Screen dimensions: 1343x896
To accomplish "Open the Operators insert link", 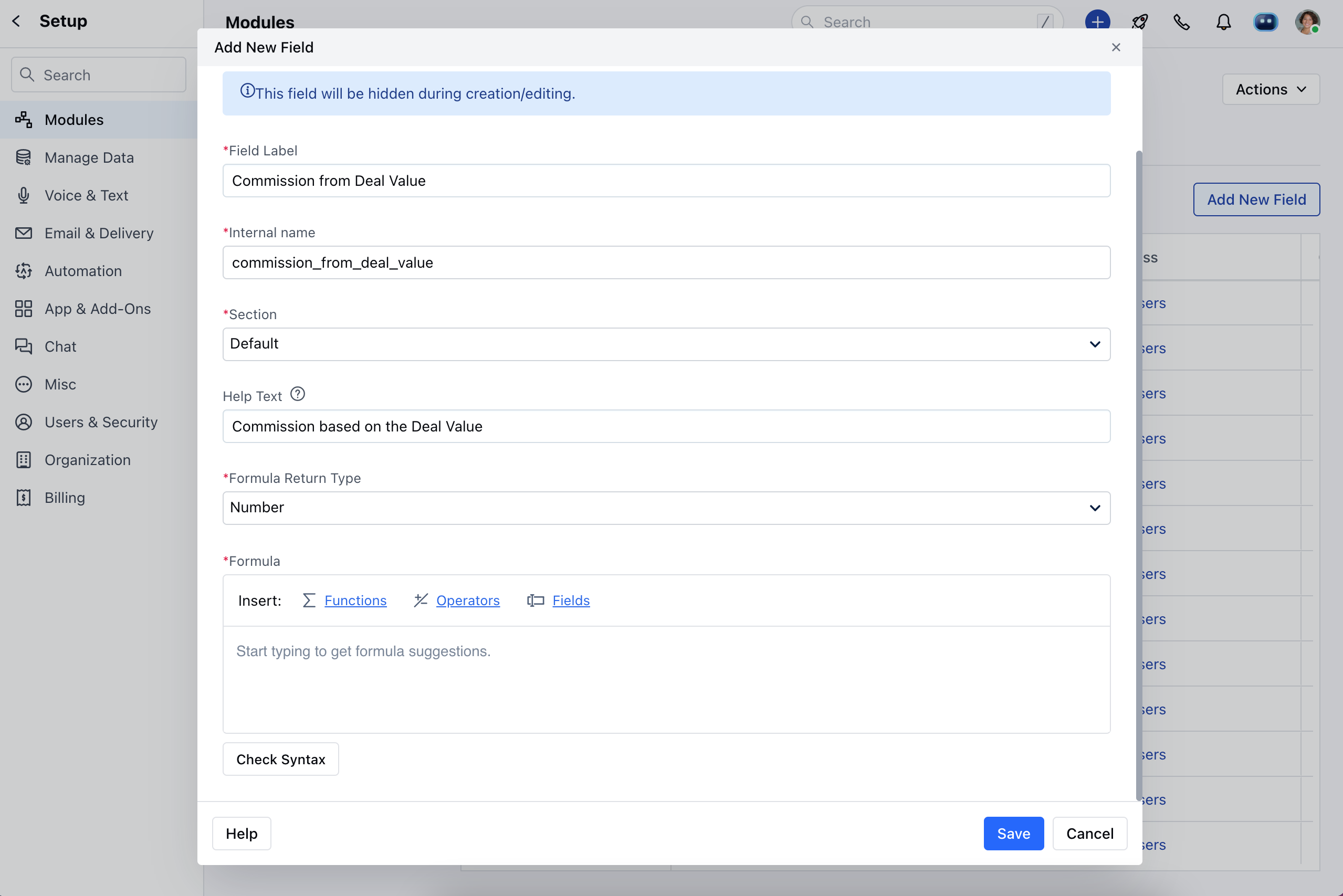I will (x=467, y=600).
